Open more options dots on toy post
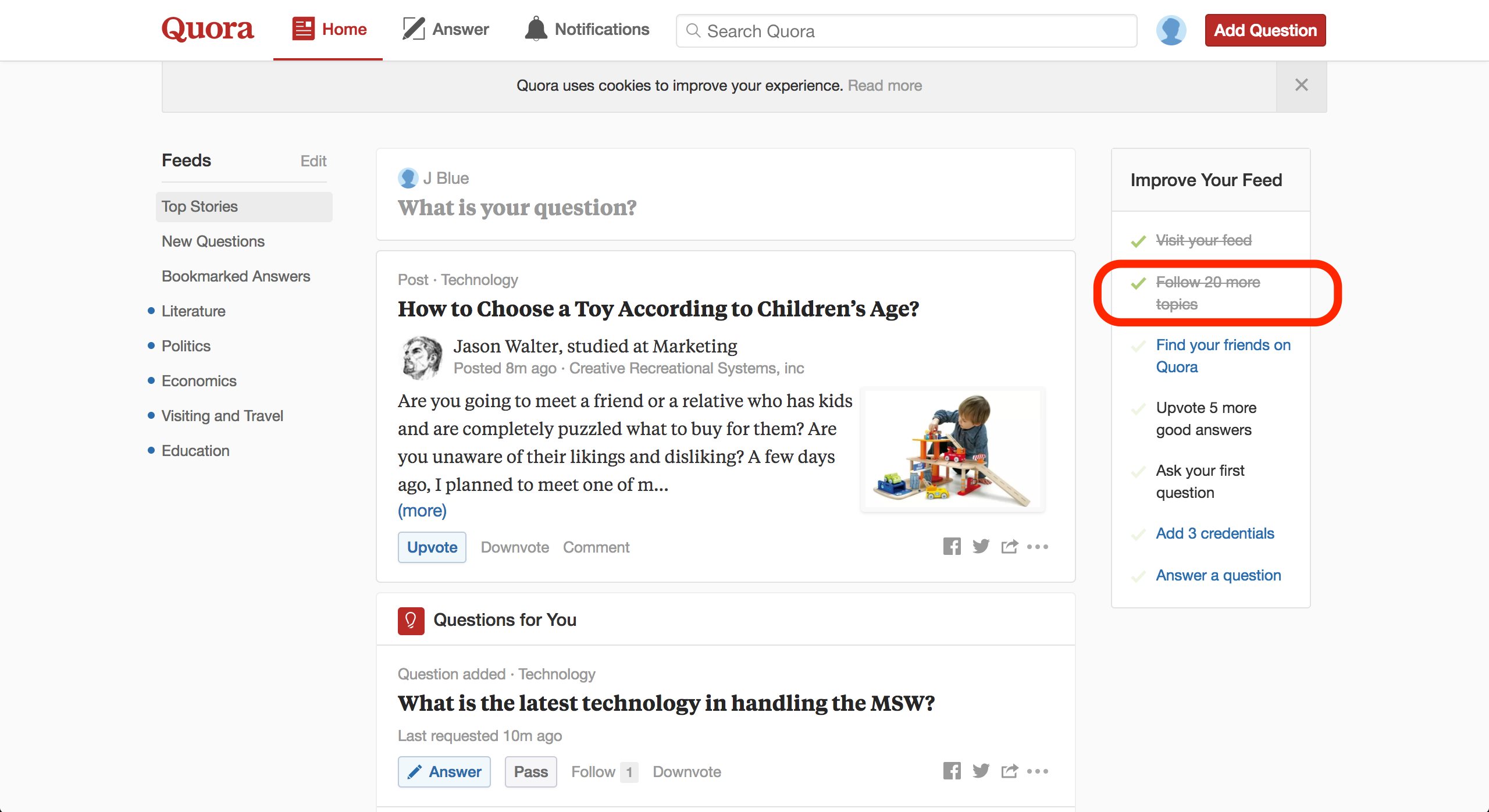This screenshot has height=812, width=1489. [x=1038, y=547]
